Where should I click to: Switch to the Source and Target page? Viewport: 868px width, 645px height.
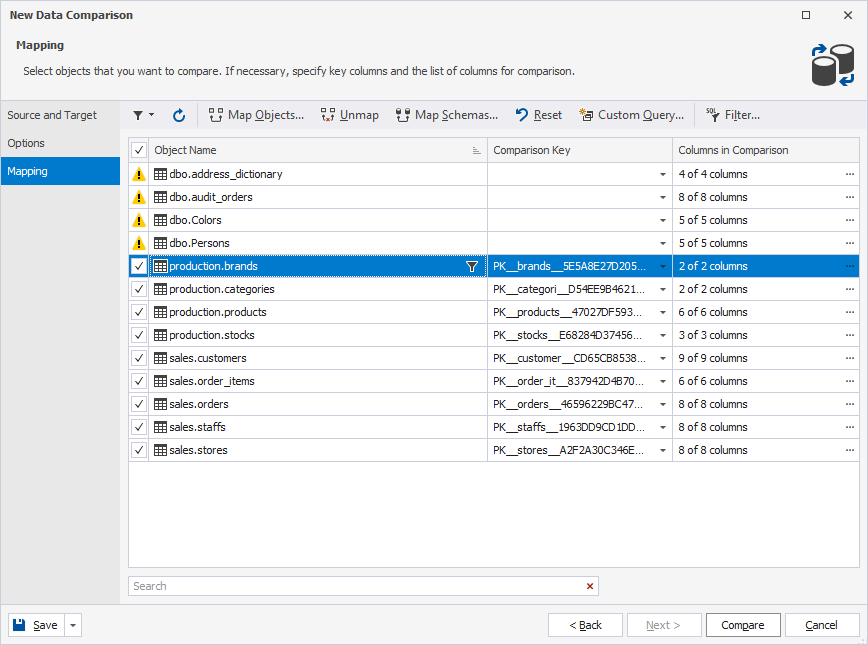(52, 115)
